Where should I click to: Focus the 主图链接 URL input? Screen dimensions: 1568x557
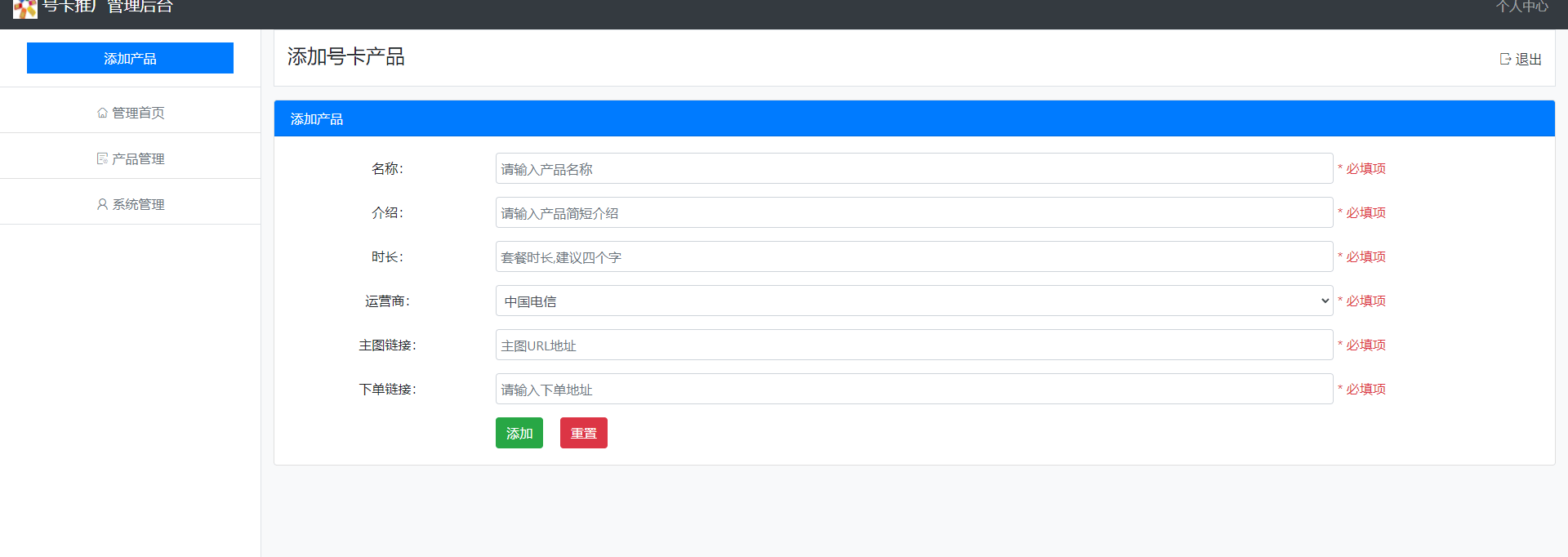[914, 345]
